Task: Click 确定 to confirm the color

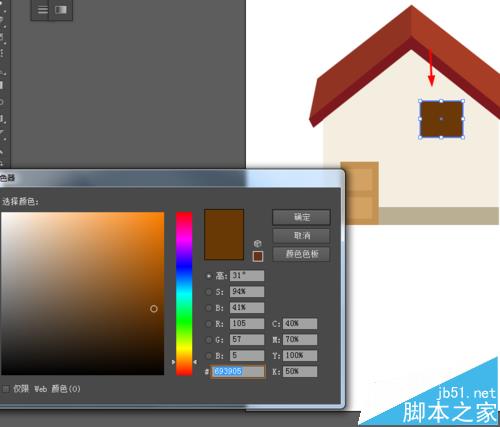Action: coord(301,217)
